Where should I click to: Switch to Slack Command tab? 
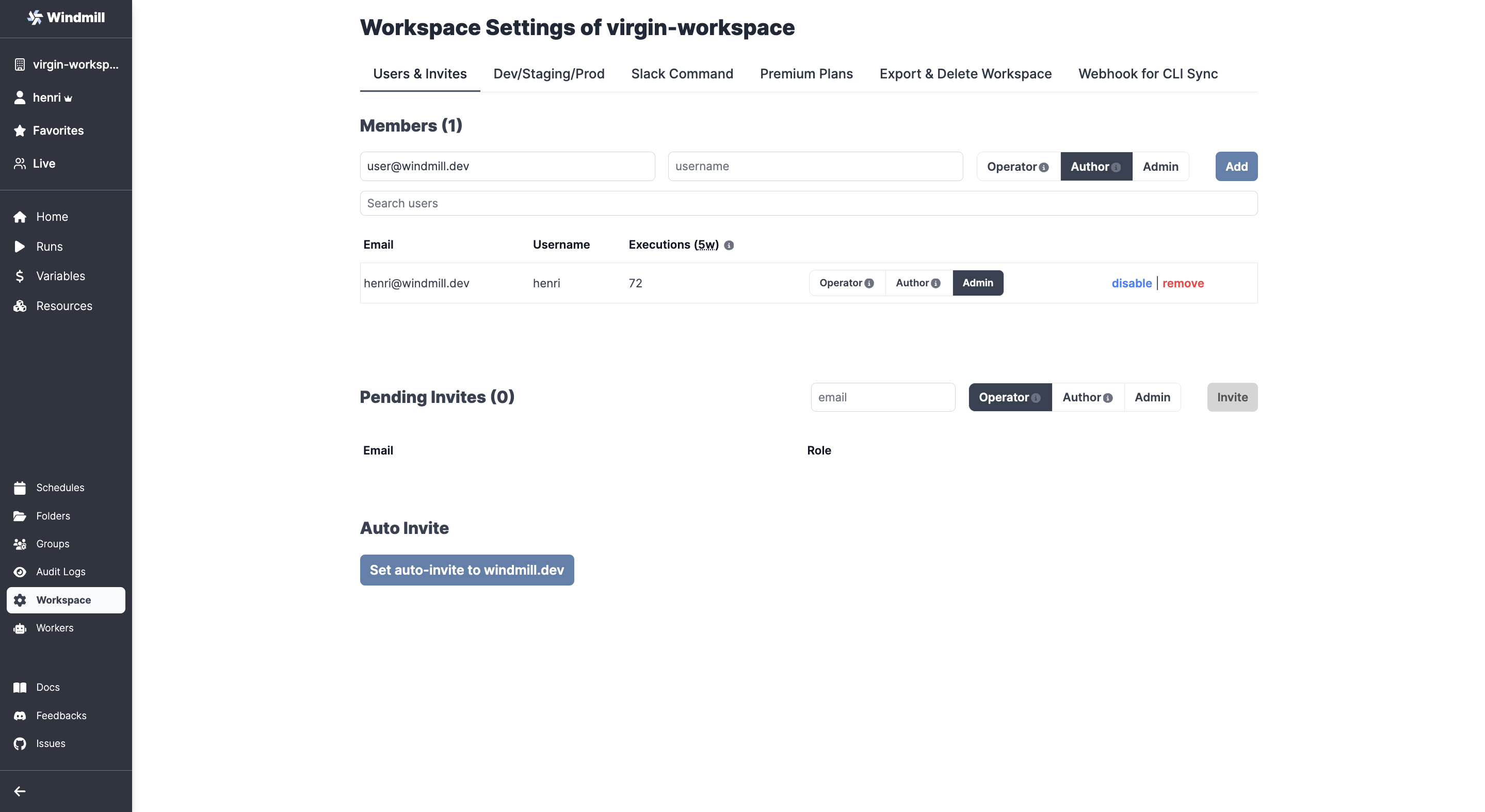(682, 73)
